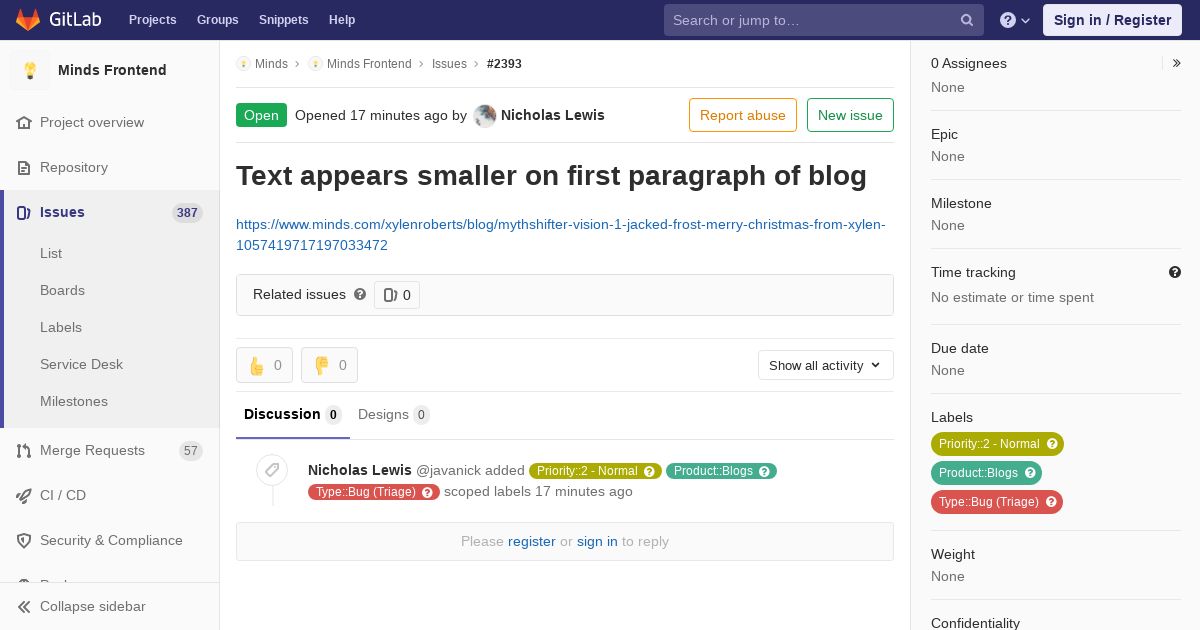Open the minds.com blog URL link
Viewport: 1200px width, 630px height.
coord(560,235)
